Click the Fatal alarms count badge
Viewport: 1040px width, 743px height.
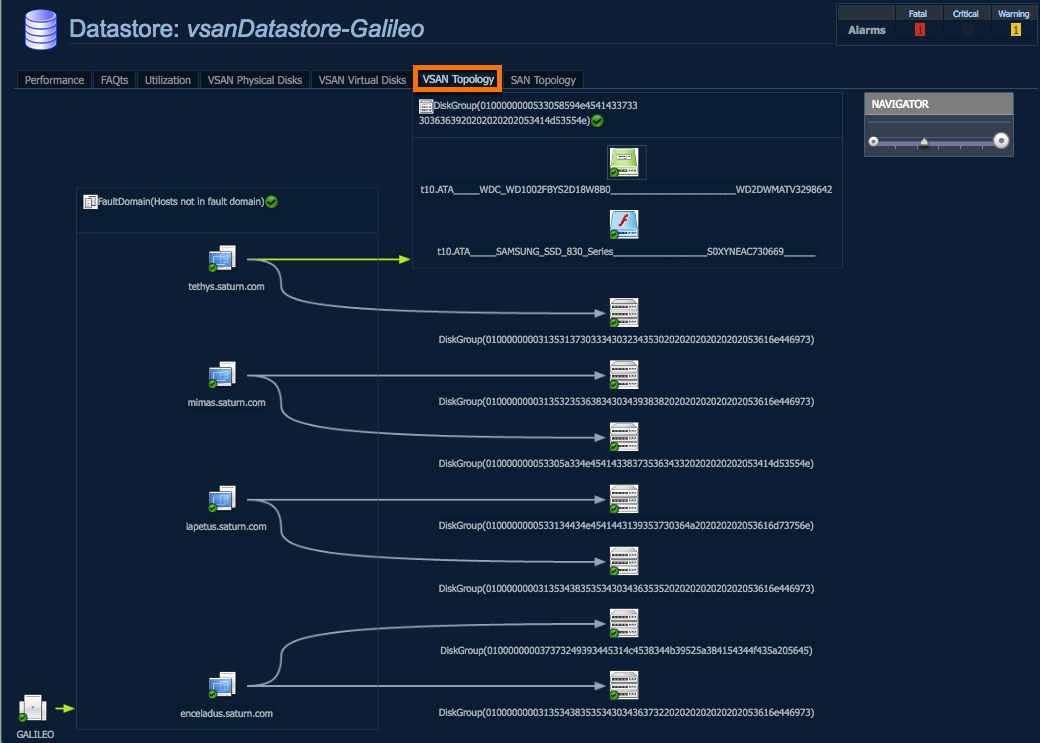(x=919, y=30)
